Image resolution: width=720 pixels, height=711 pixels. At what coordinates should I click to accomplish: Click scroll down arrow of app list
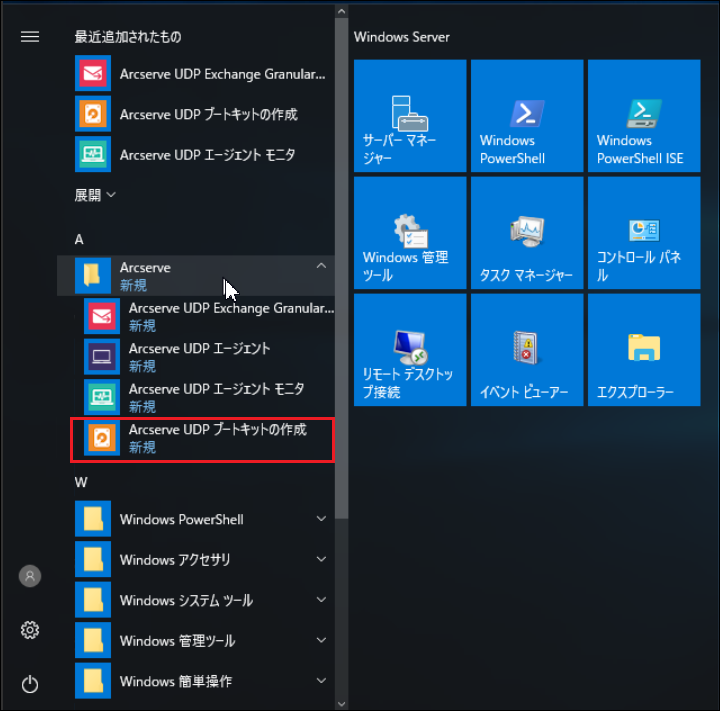(x=341, y=703)
